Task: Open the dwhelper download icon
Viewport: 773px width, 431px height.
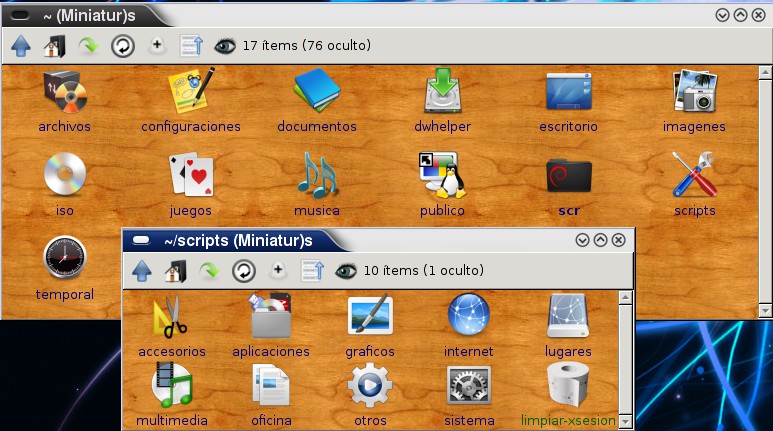Action: 443,90
